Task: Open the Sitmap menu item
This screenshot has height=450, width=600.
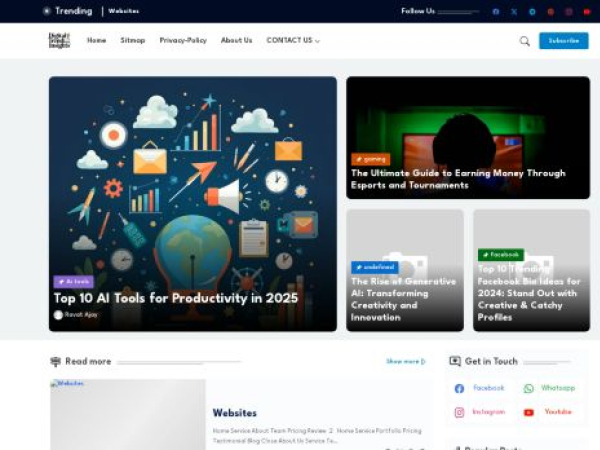Action: 133,41
